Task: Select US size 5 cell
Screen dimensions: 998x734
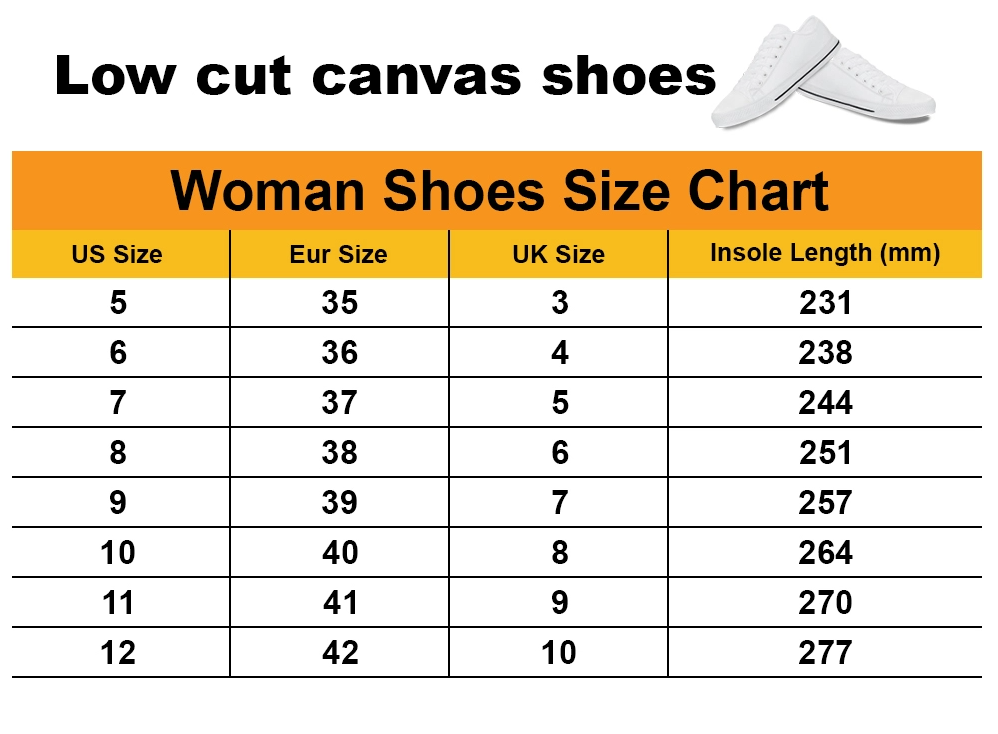Action: (118, 302)
